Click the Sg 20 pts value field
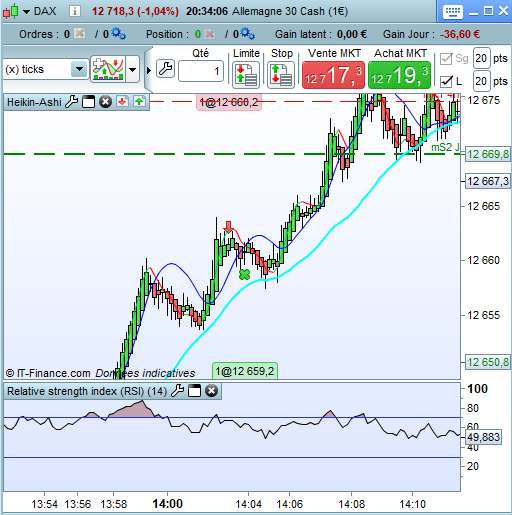512x515 pixels. point(481,58)
